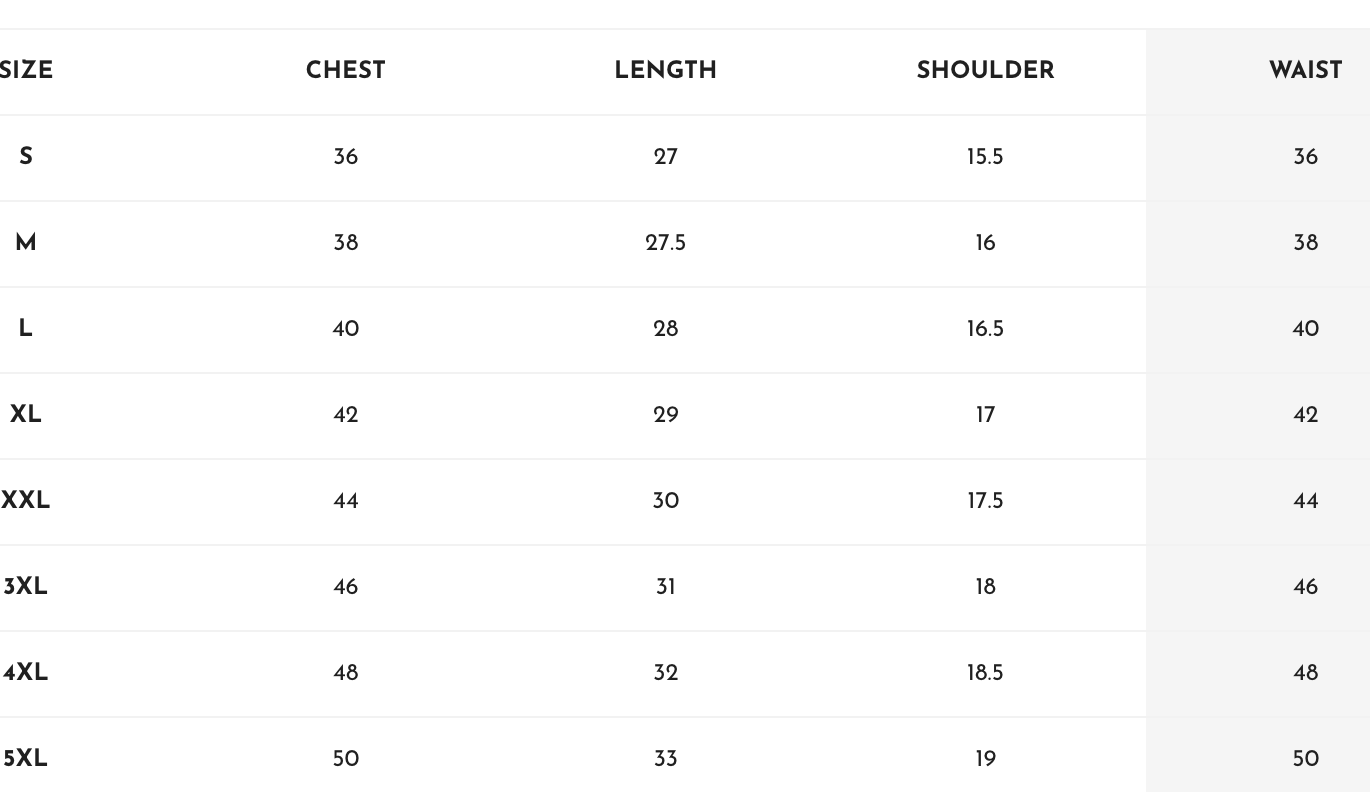Click shoulder value 17.5 in XXL row
This screenshot has height=792, width=1370.
[x=985, y=501]
